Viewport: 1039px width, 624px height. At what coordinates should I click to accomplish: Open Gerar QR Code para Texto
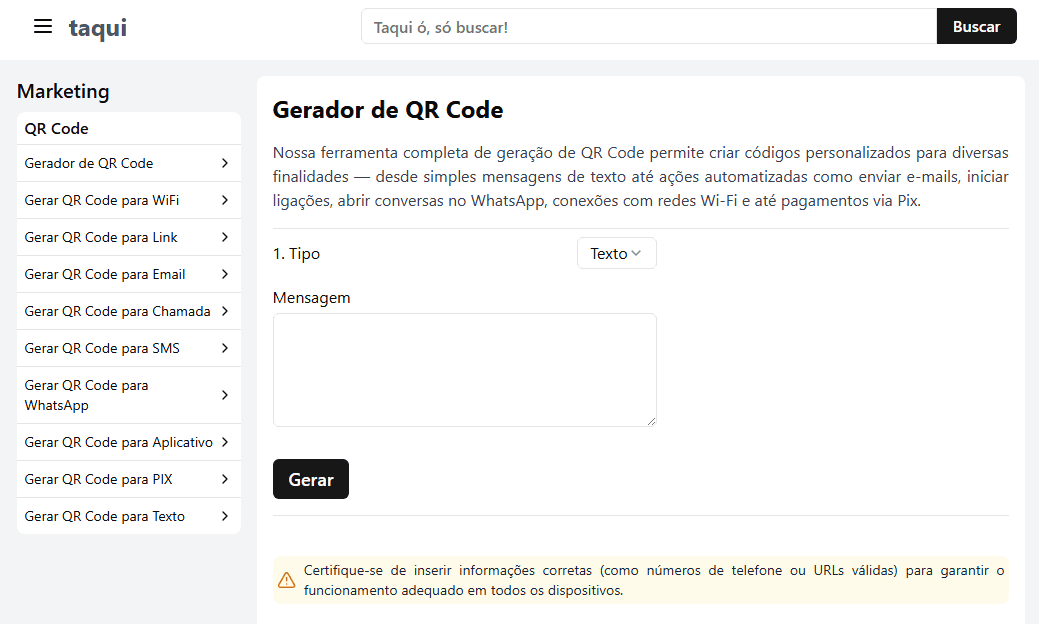tap(129, 516)
